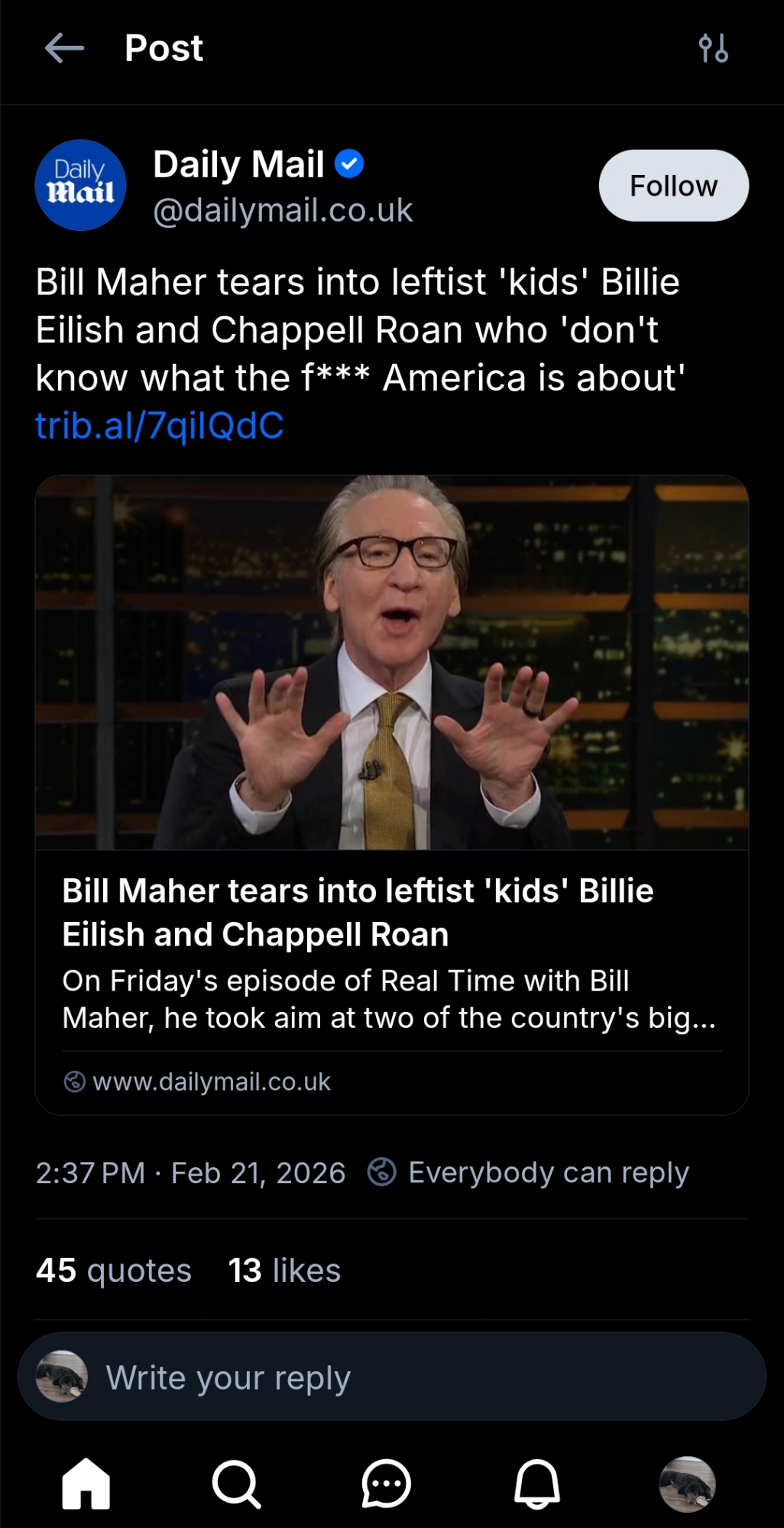The height and width of the screenshot is (1528, 784).
Task: Open the trib.al/7qilQdC link
Action: click(x=160, y=426)
